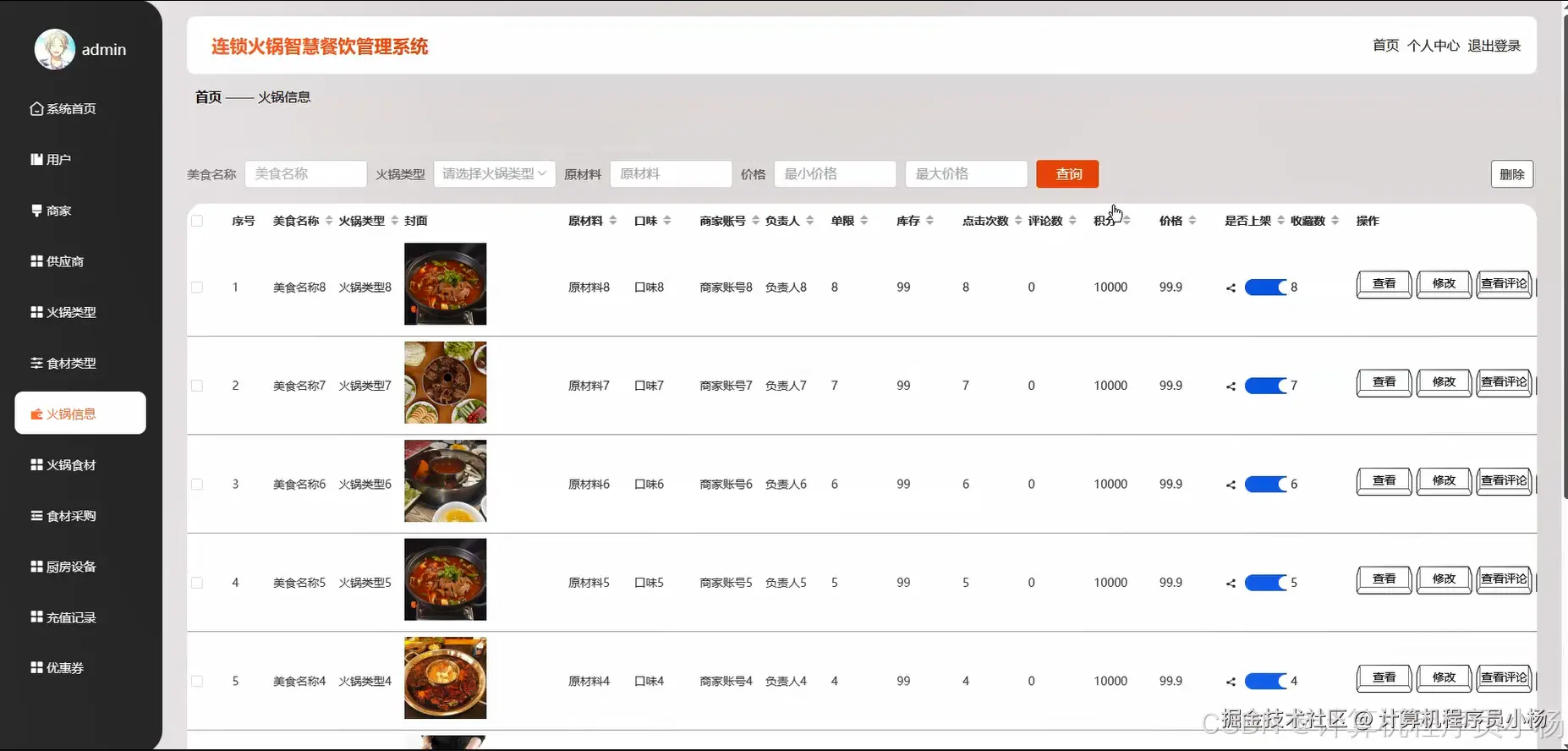Tick the select-all checkbox in table header
Viewport: 1568px width, 751px height.
[x=197, y=221]
